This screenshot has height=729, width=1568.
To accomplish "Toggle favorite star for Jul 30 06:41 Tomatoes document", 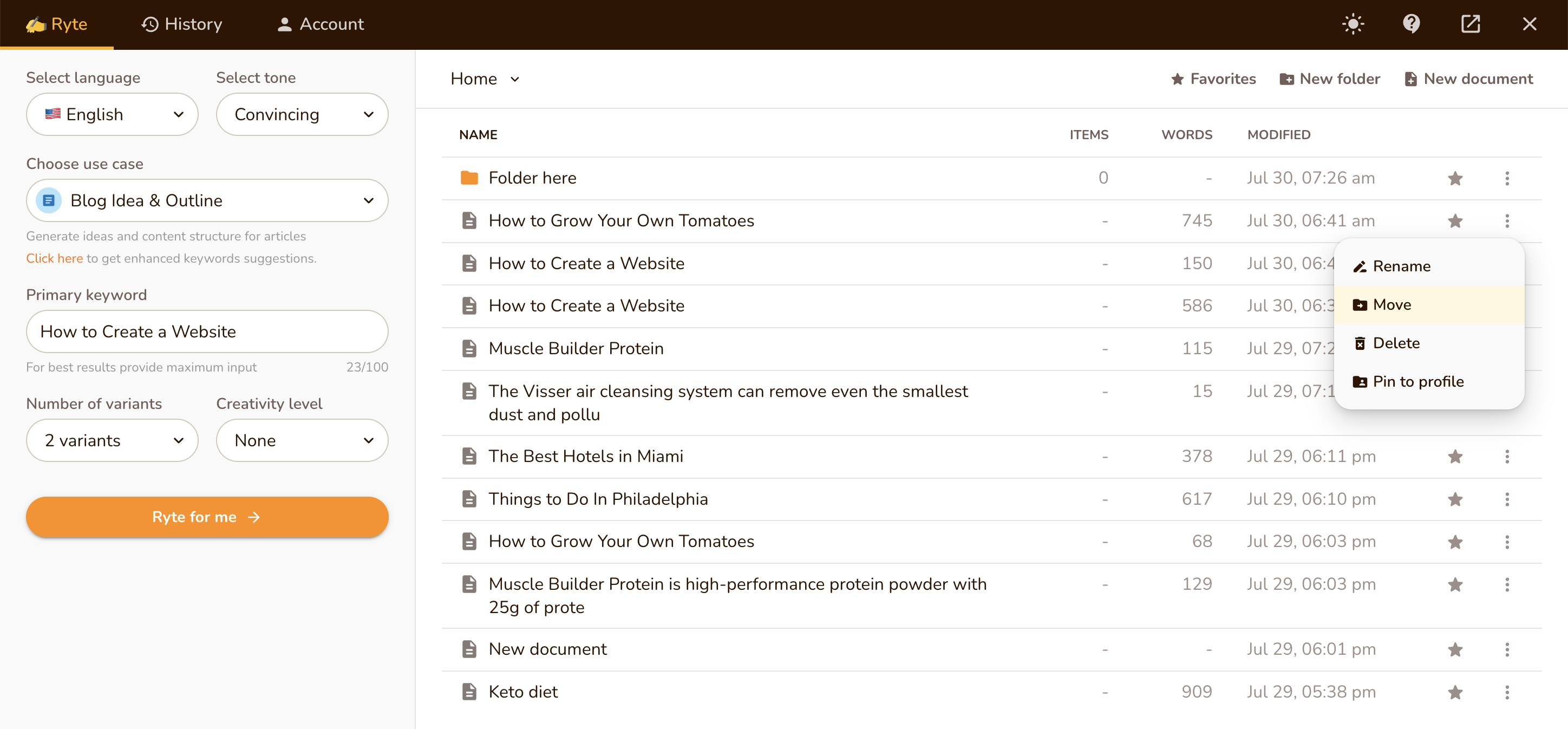I will coord(1455,221).
